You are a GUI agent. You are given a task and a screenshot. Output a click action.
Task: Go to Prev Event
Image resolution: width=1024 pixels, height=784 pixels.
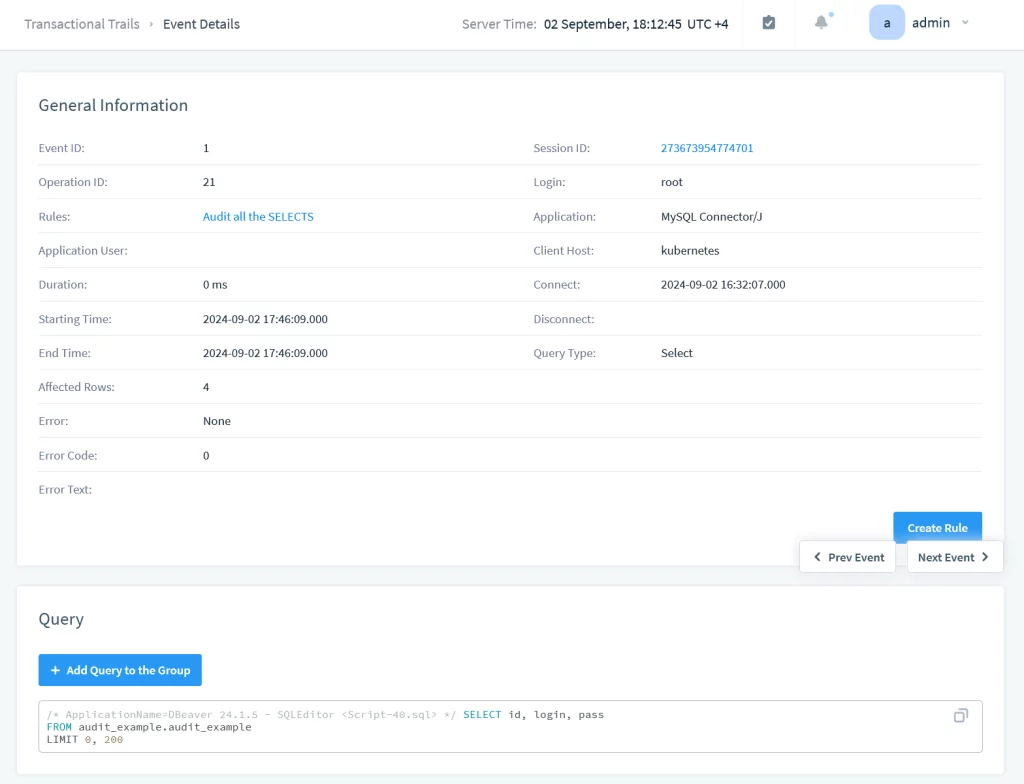[x=847, y=557]
